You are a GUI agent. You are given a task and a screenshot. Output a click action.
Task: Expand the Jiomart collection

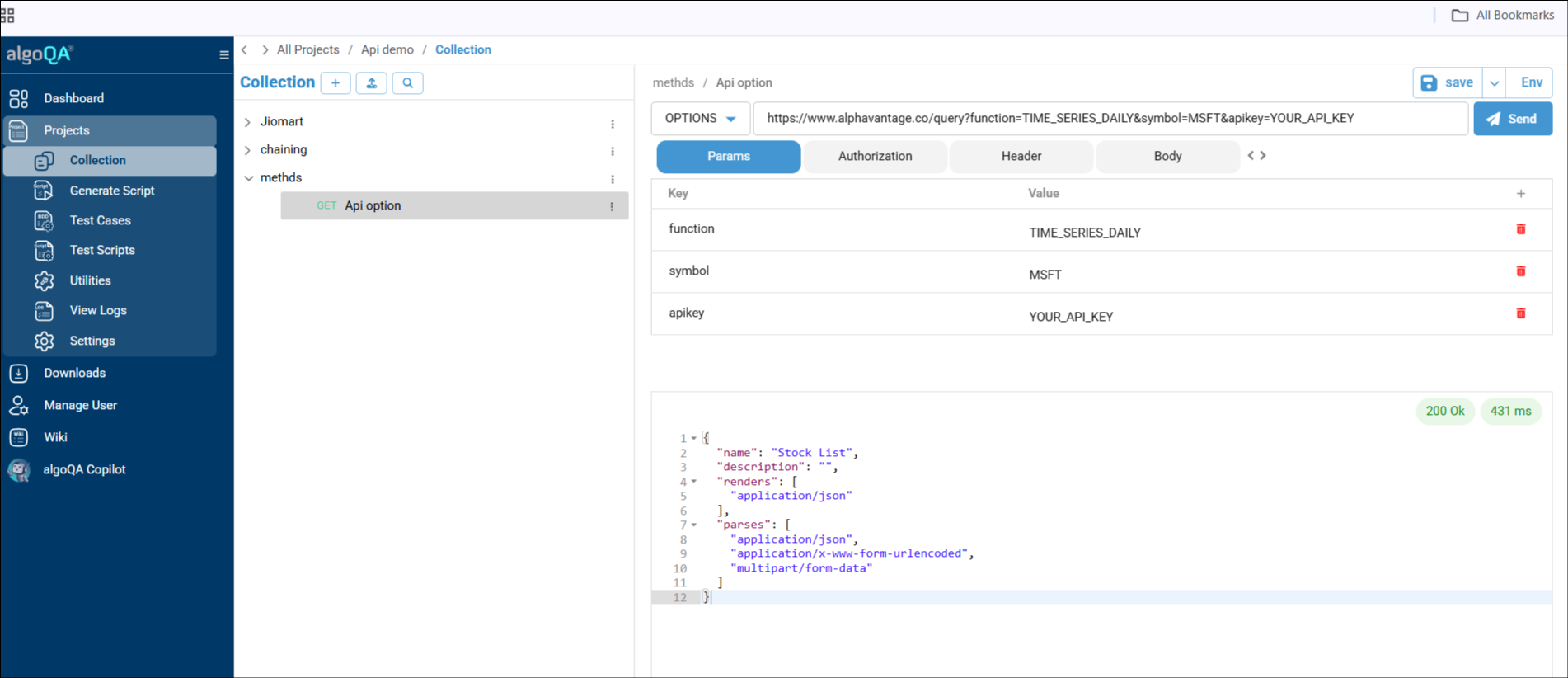tap(247, 122)
